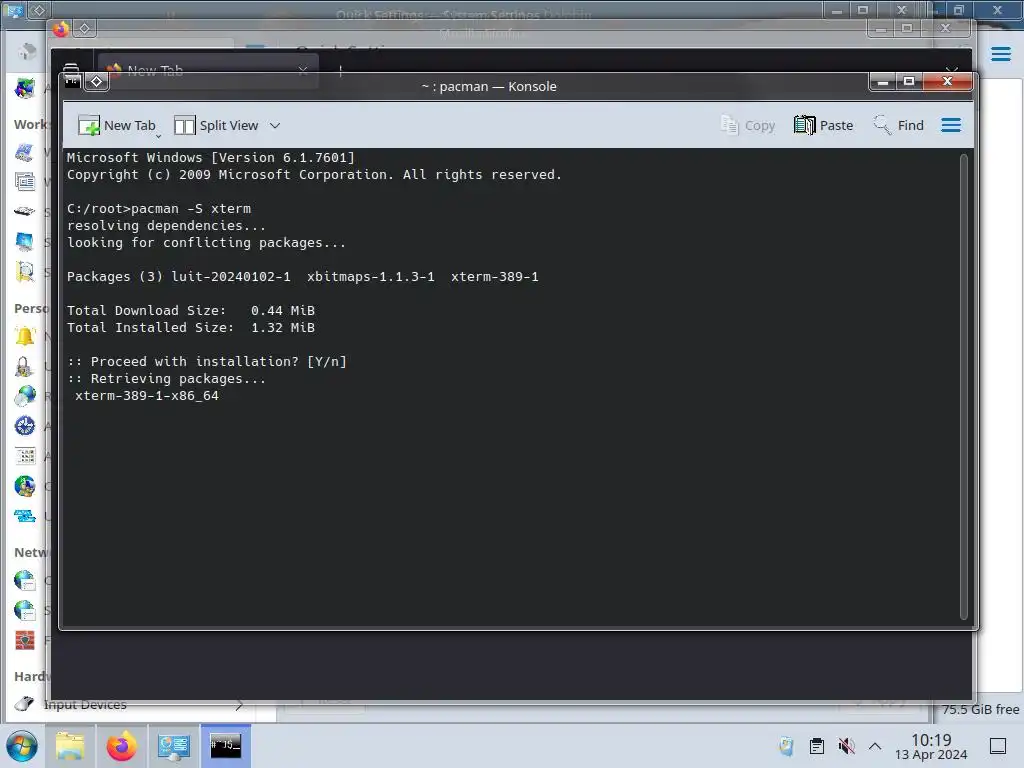Click the bell notifications icon in settings sidebar
This screenshot has width=1024, height=768.
(x=25, y=336)
